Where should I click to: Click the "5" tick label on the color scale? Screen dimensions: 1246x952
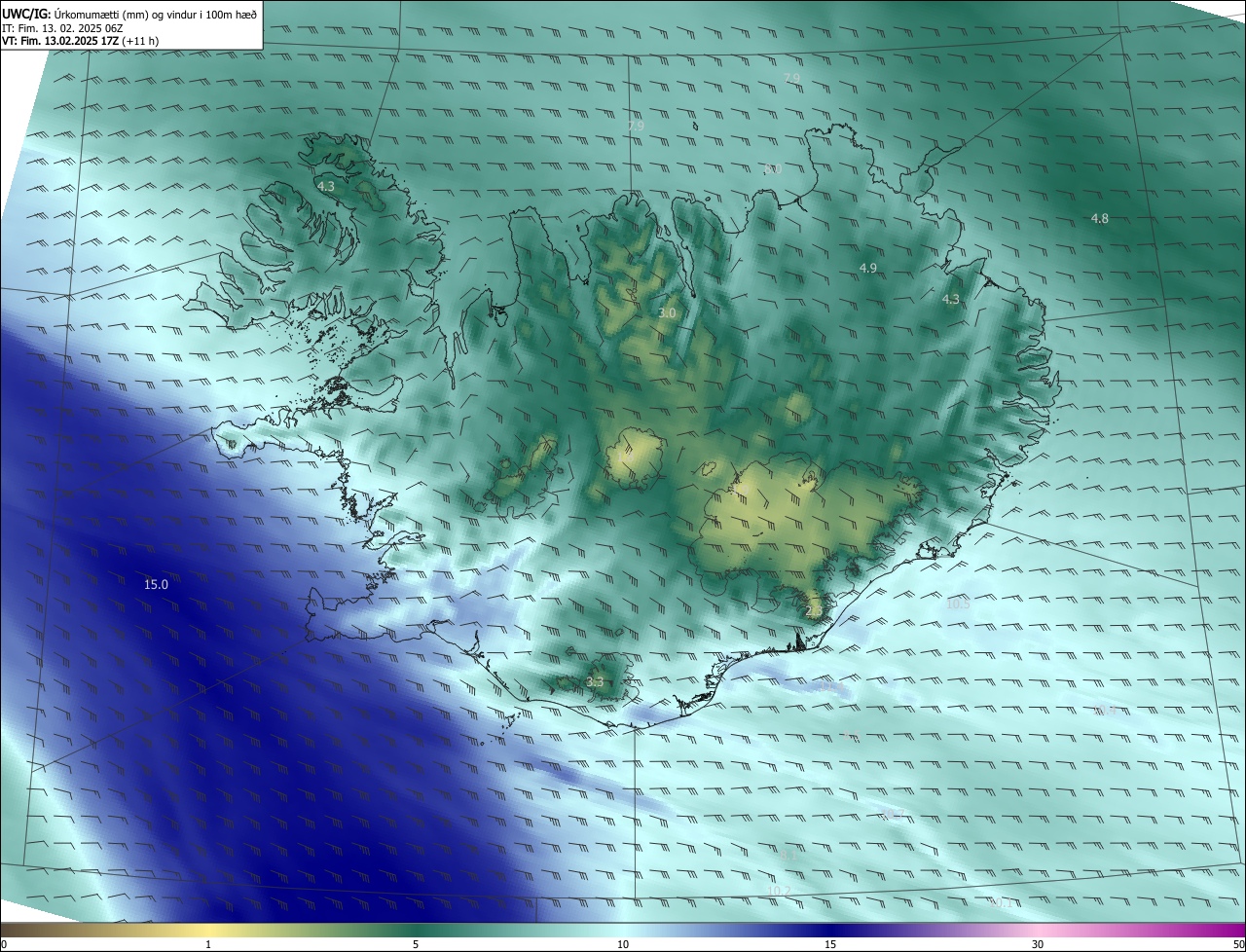416,944
